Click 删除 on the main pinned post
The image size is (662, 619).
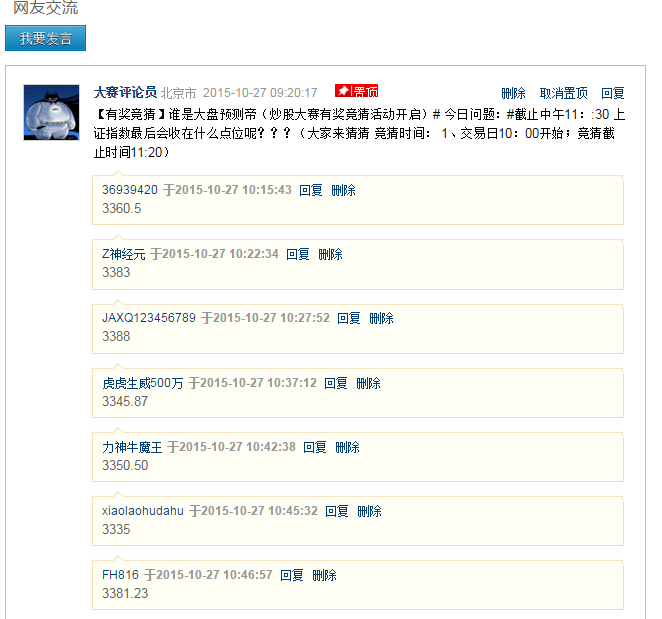pyautogui.click(x=513, y=93)
